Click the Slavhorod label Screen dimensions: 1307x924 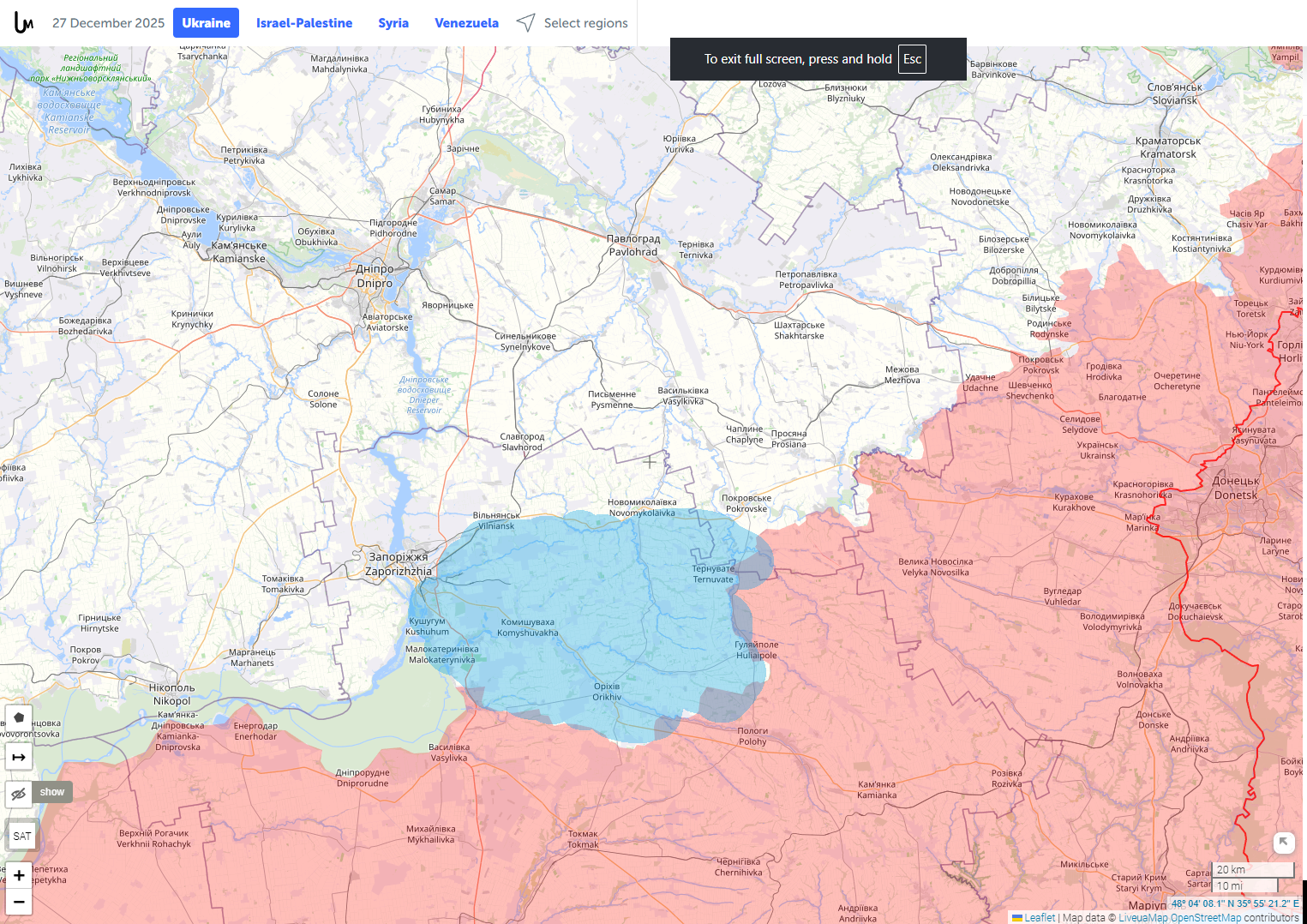(x=522, y=441)
